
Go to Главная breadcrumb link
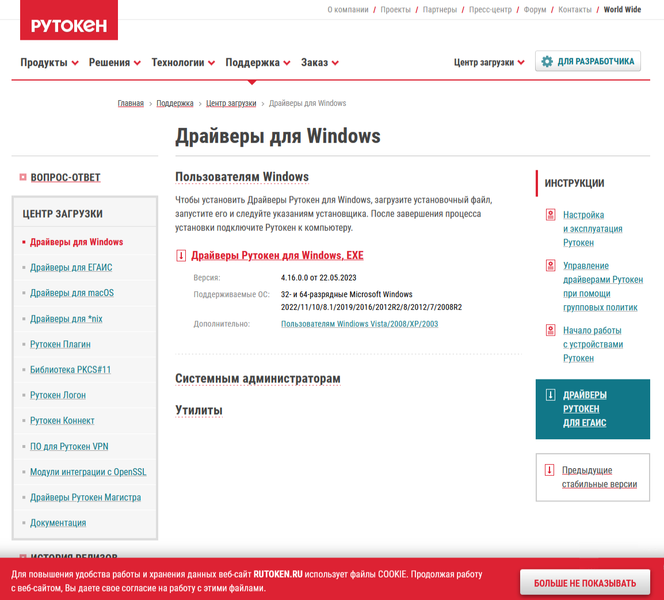130,103
